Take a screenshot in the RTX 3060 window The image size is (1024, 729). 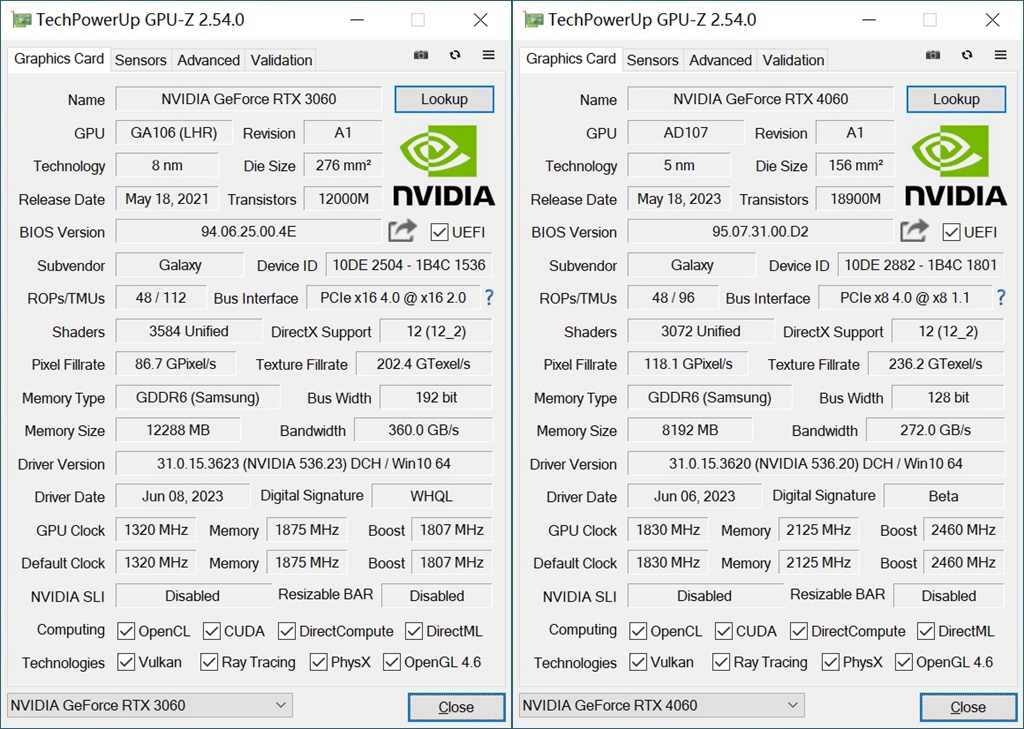click(421, 56)
